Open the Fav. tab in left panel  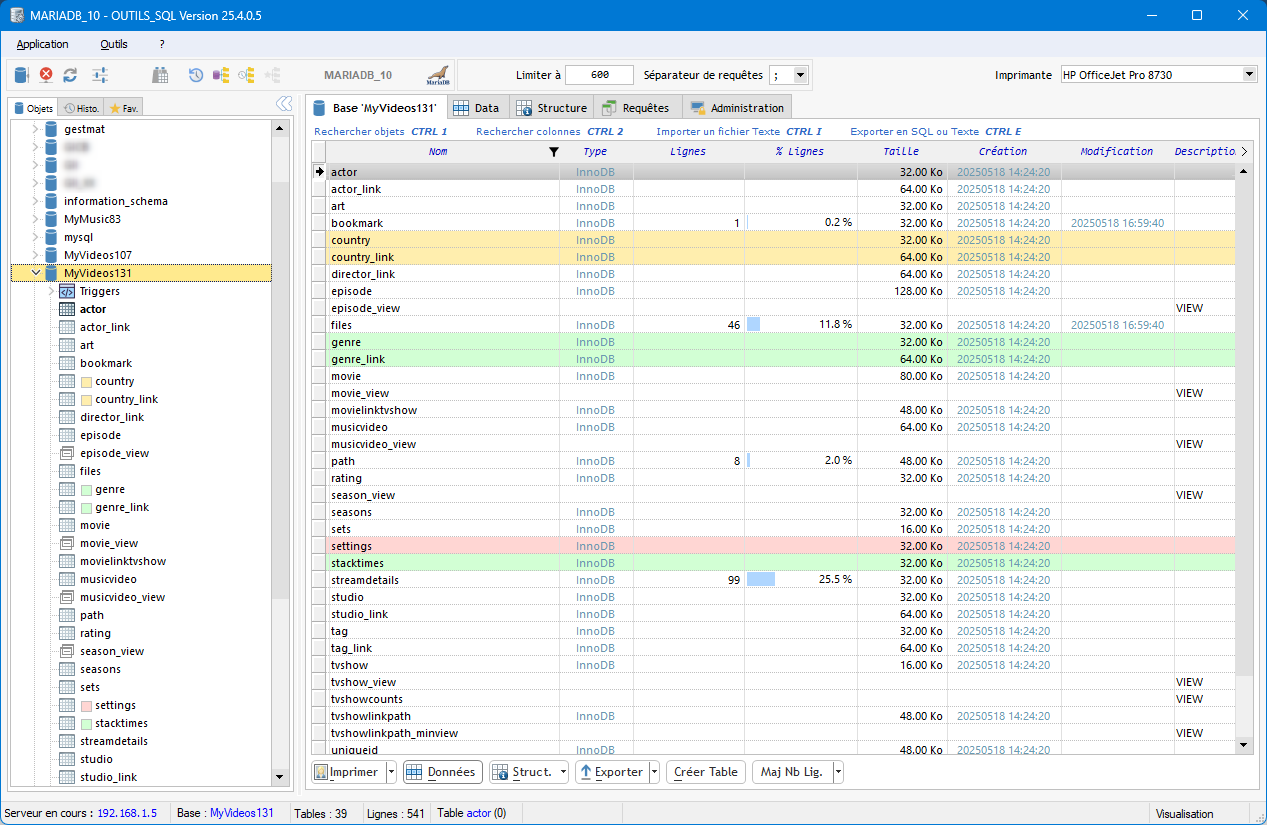click(125, 108)
